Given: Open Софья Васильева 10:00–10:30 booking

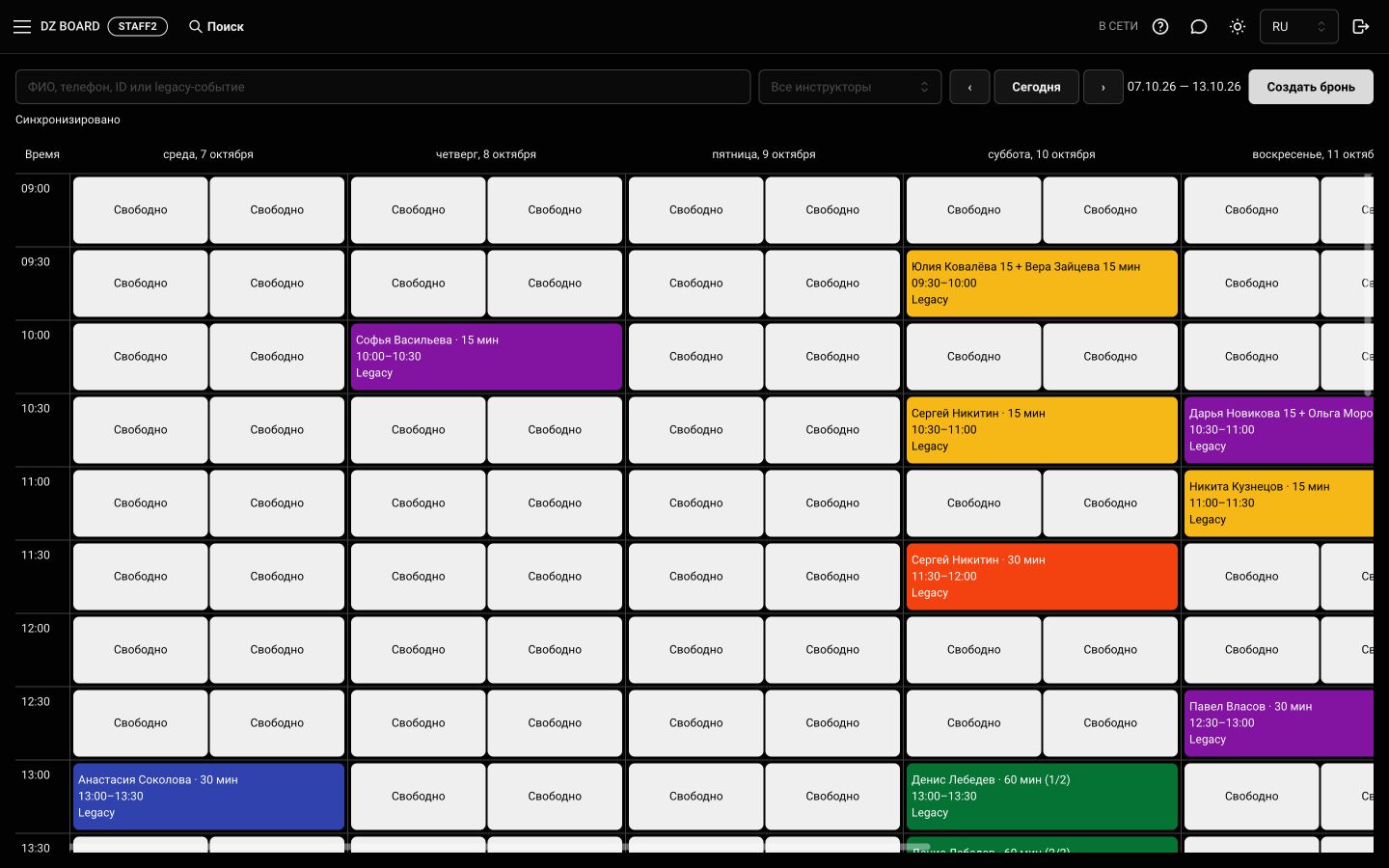Looking at the screenshot, I should tap(486, 357).
